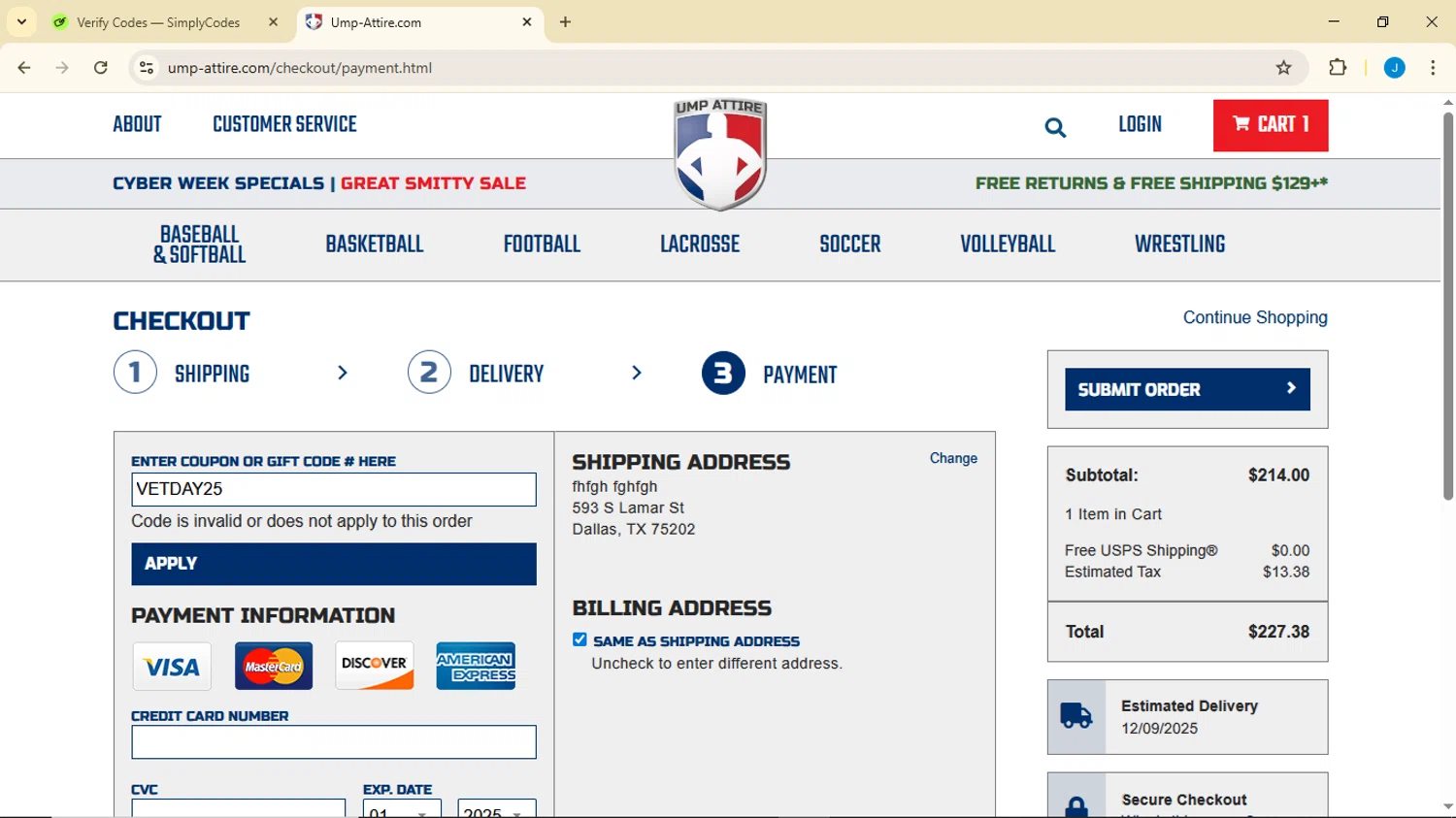Click the $227.38 total amount

coord(1278,632)
